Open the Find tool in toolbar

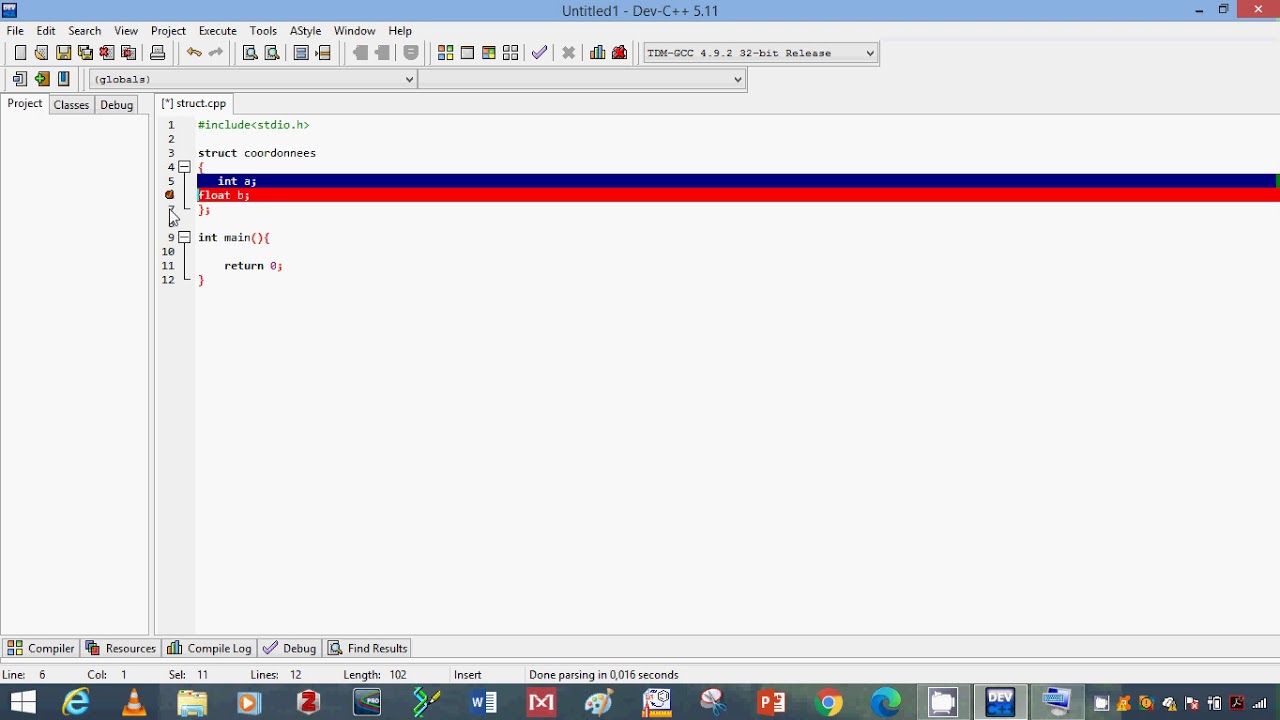pos(250,53)
